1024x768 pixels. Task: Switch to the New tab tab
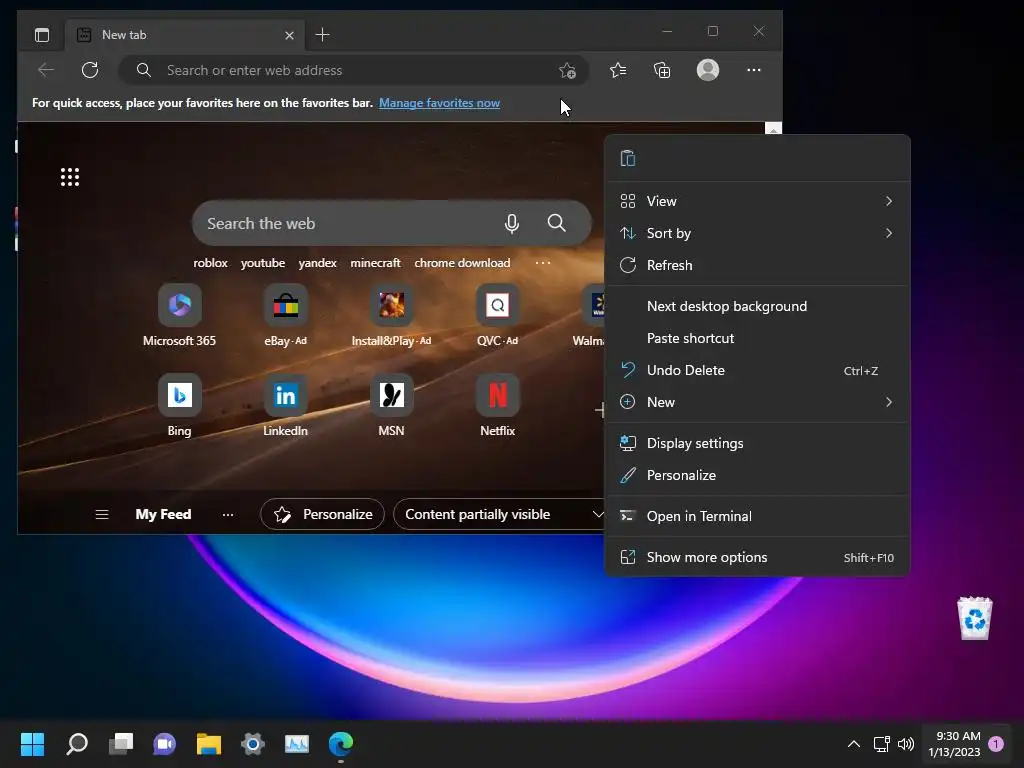click(184, 35)
